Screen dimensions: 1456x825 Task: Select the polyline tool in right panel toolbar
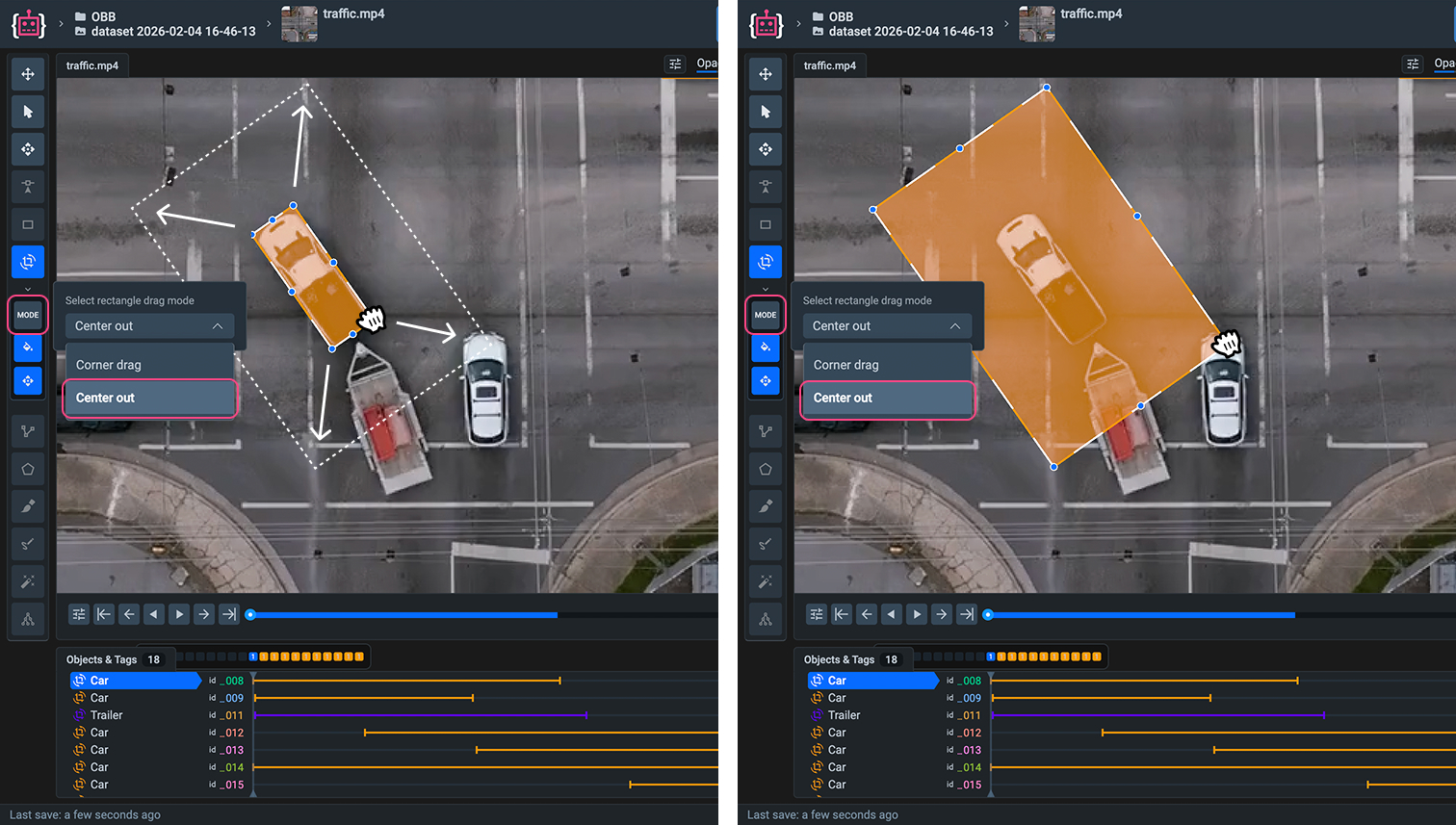click(766, 431)
